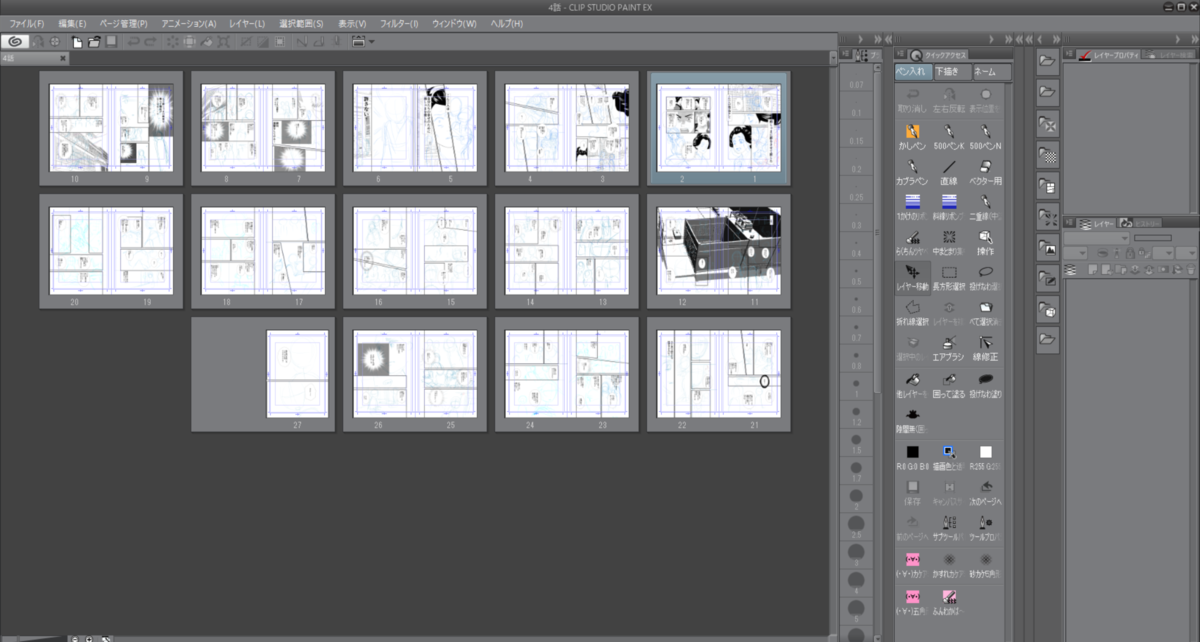
Task: Pick the ベクター用 eraser tool
Action: (x=986, y=171)
